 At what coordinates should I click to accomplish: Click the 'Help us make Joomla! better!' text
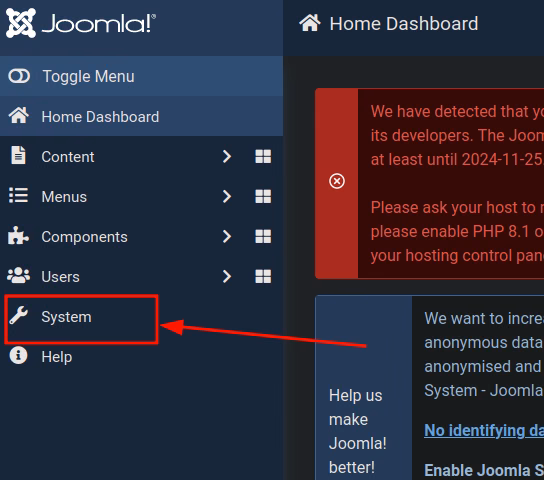357,431
